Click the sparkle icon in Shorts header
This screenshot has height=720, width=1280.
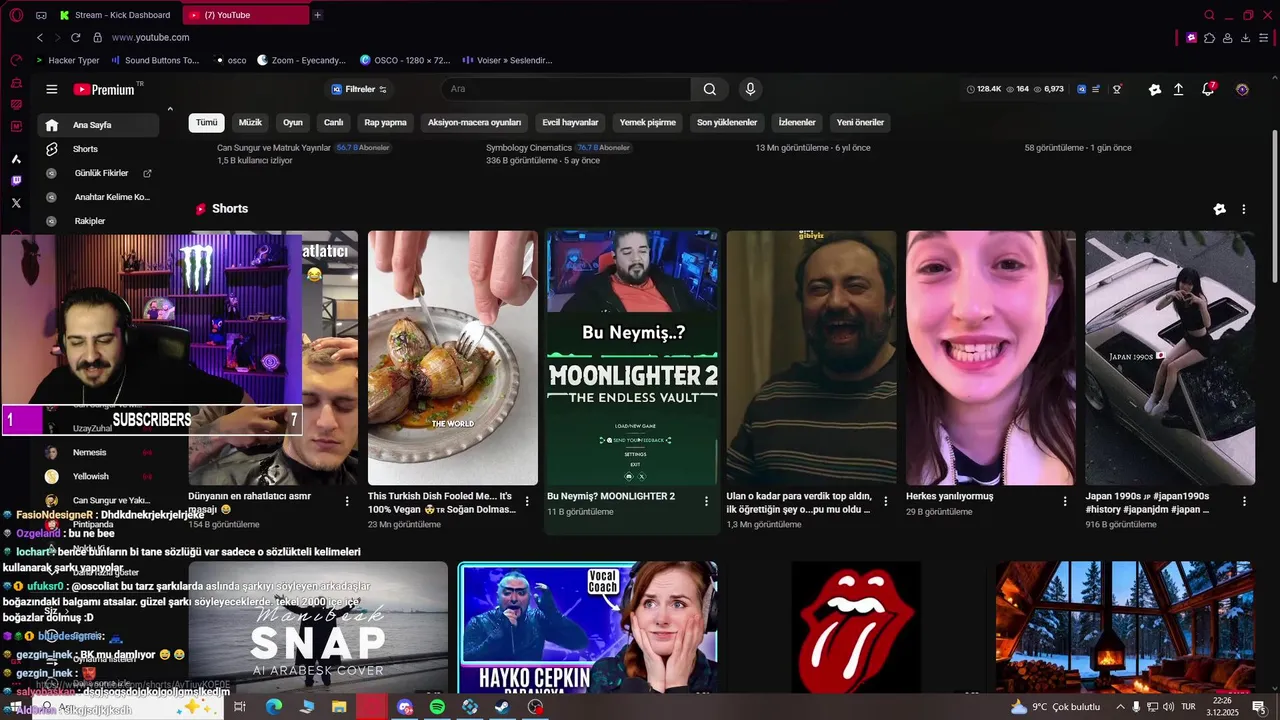tap(1219, 209)
